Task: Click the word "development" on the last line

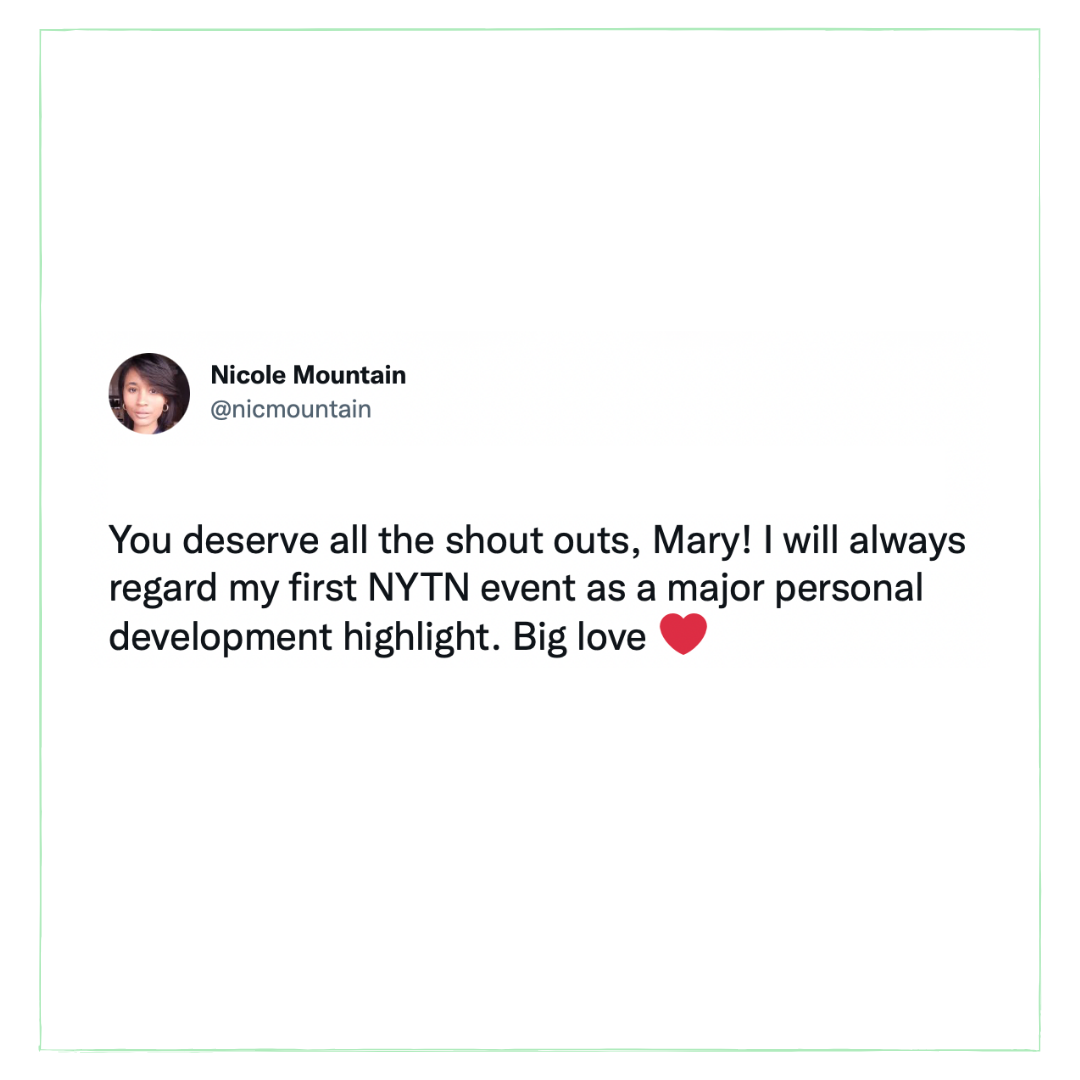Action: [220, 637]
